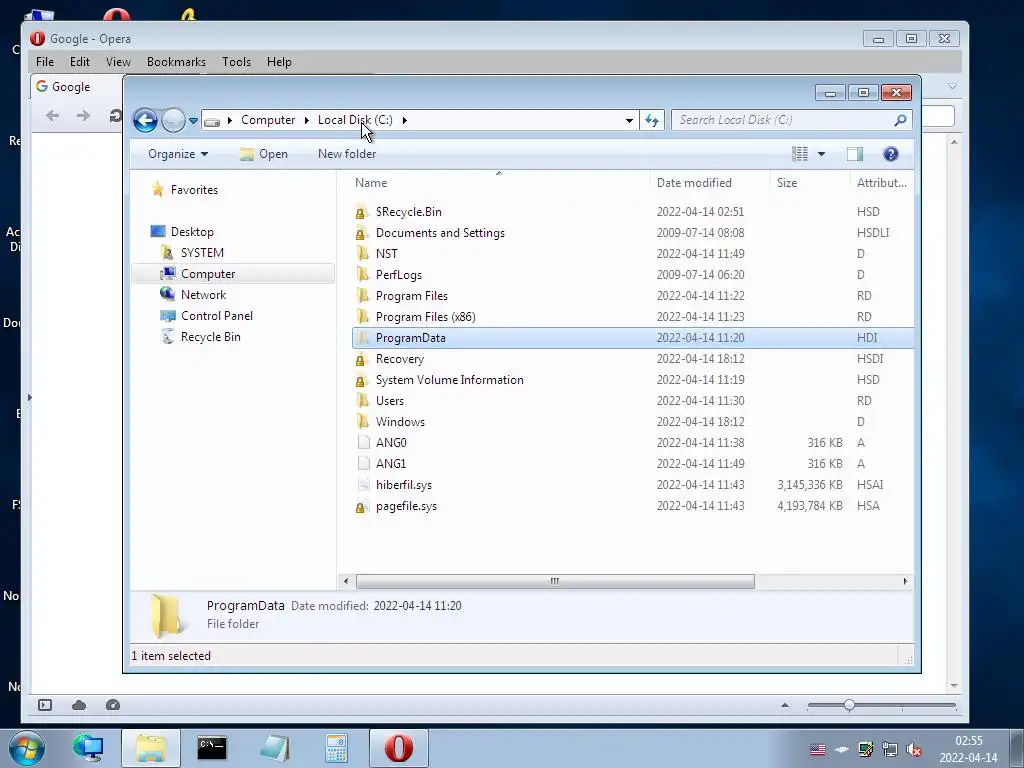Click Computer breadcrumb in address bar
Image resolution: width=1024 pixels, height=768 pixels.
(x=268, y=120)
